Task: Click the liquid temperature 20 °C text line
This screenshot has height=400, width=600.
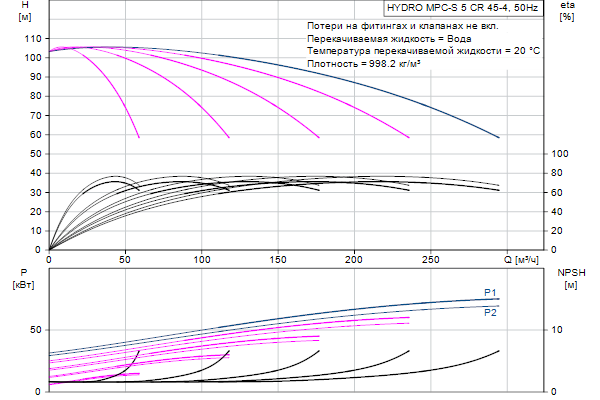Action: coord(424,50)
